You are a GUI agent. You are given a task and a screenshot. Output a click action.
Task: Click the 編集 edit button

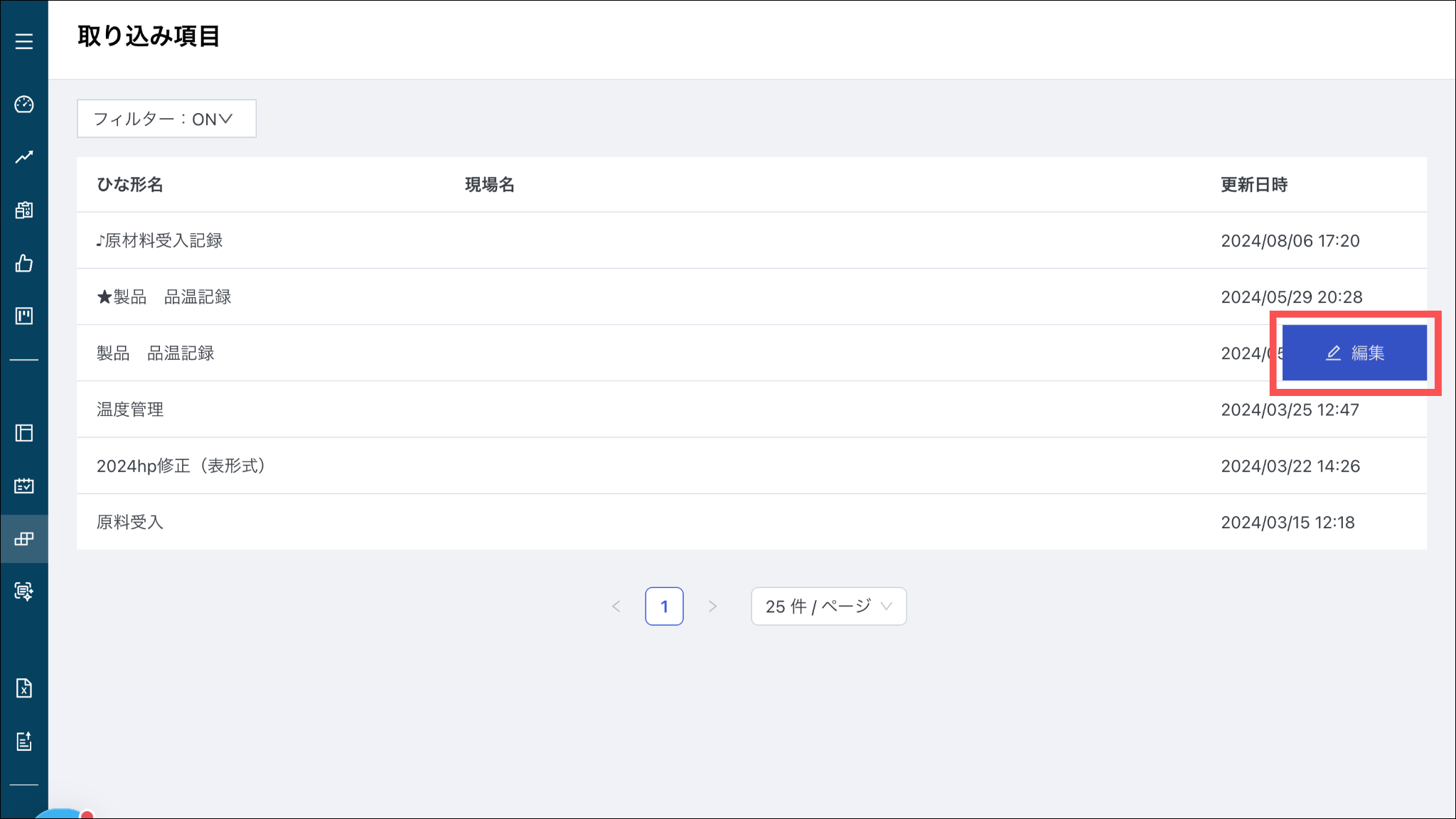tap(1354, 353)
